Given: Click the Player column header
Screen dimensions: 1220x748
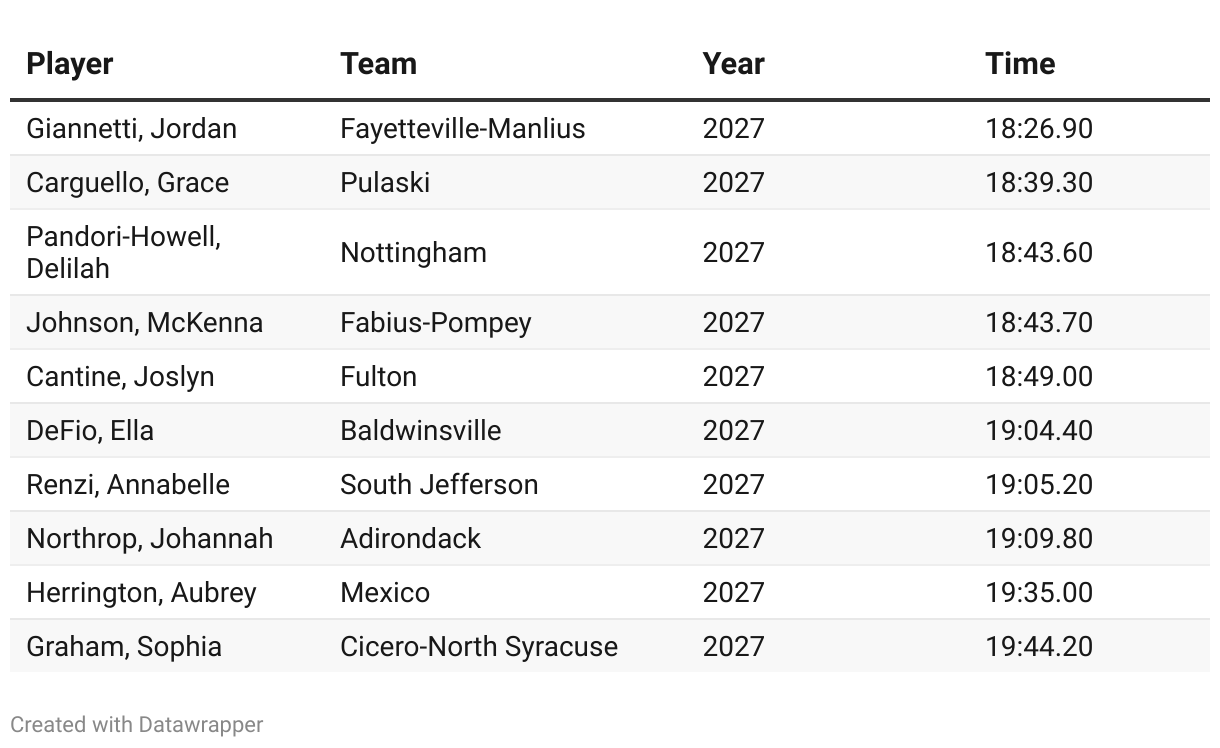Looking at the screenshot, I should pos(70,64).
